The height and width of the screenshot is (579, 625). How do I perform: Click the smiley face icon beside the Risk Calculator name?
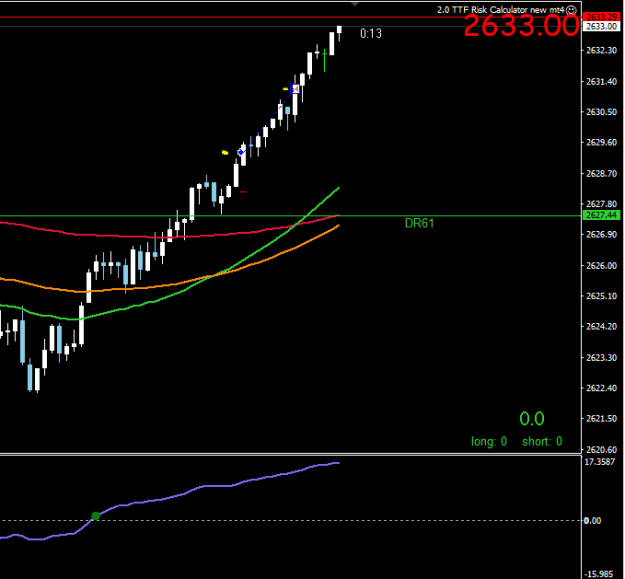click(x=571, y=10)
